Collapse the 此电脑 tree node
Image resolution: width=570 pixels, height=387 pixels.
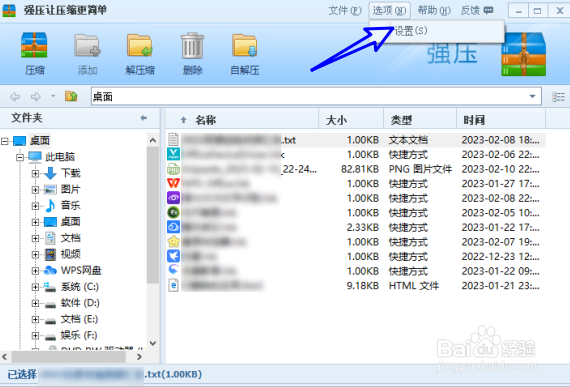[x=20, y=157]
